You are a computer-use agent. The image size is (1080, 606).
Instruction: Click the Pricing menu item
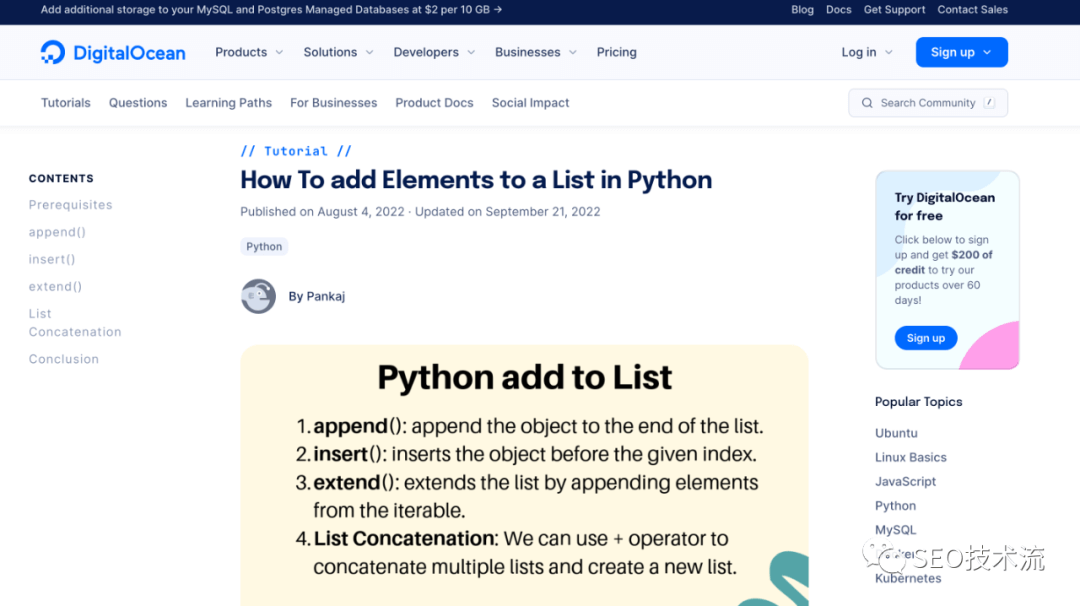tap(616, 52)
